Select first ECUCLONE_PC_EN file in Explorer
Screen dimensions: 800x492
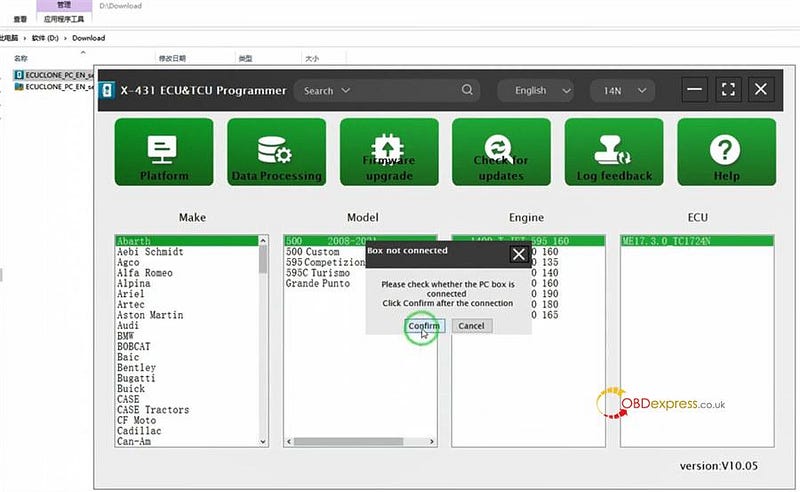[54, 75]
